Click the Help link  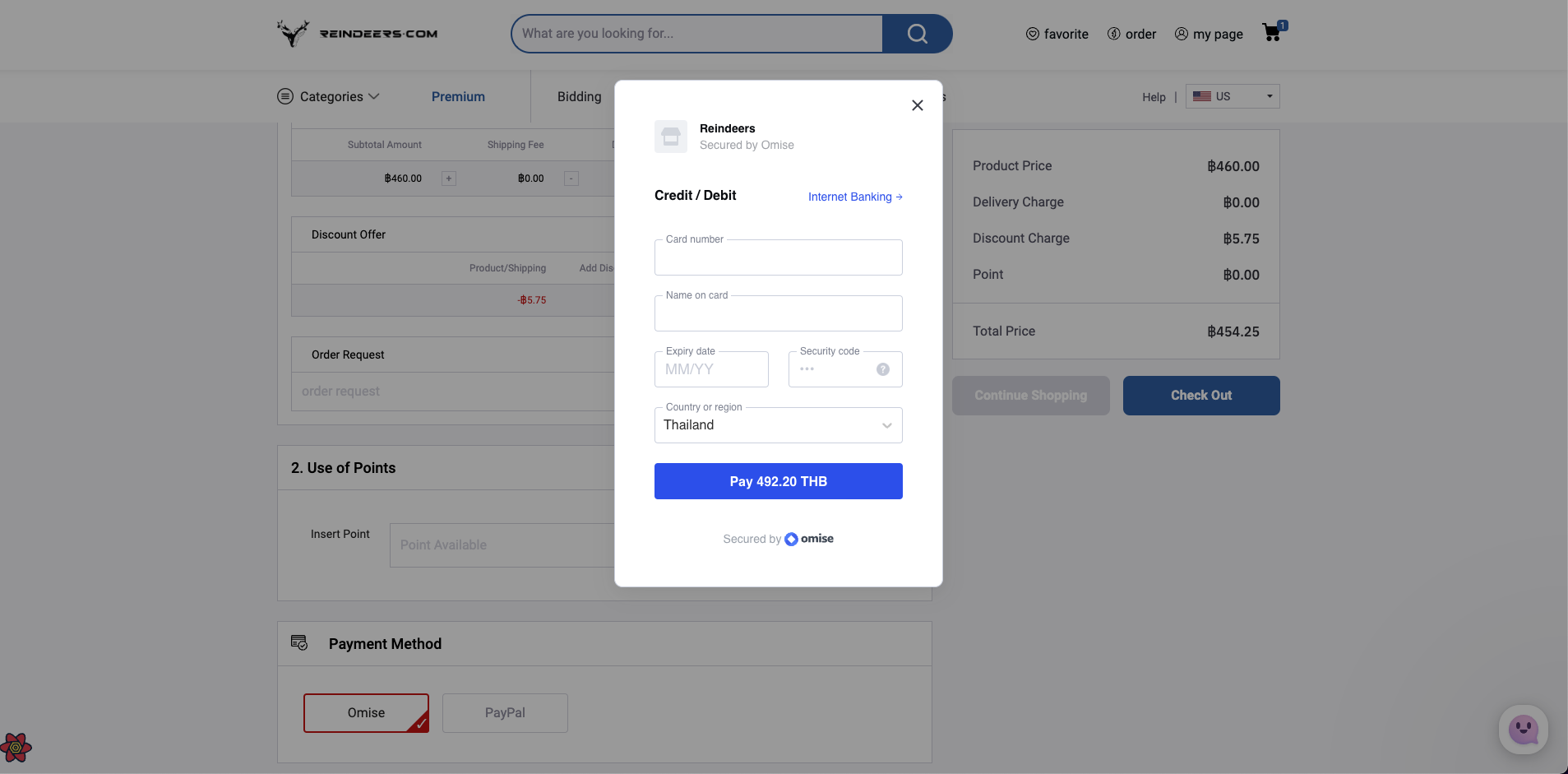point(1154,97)
